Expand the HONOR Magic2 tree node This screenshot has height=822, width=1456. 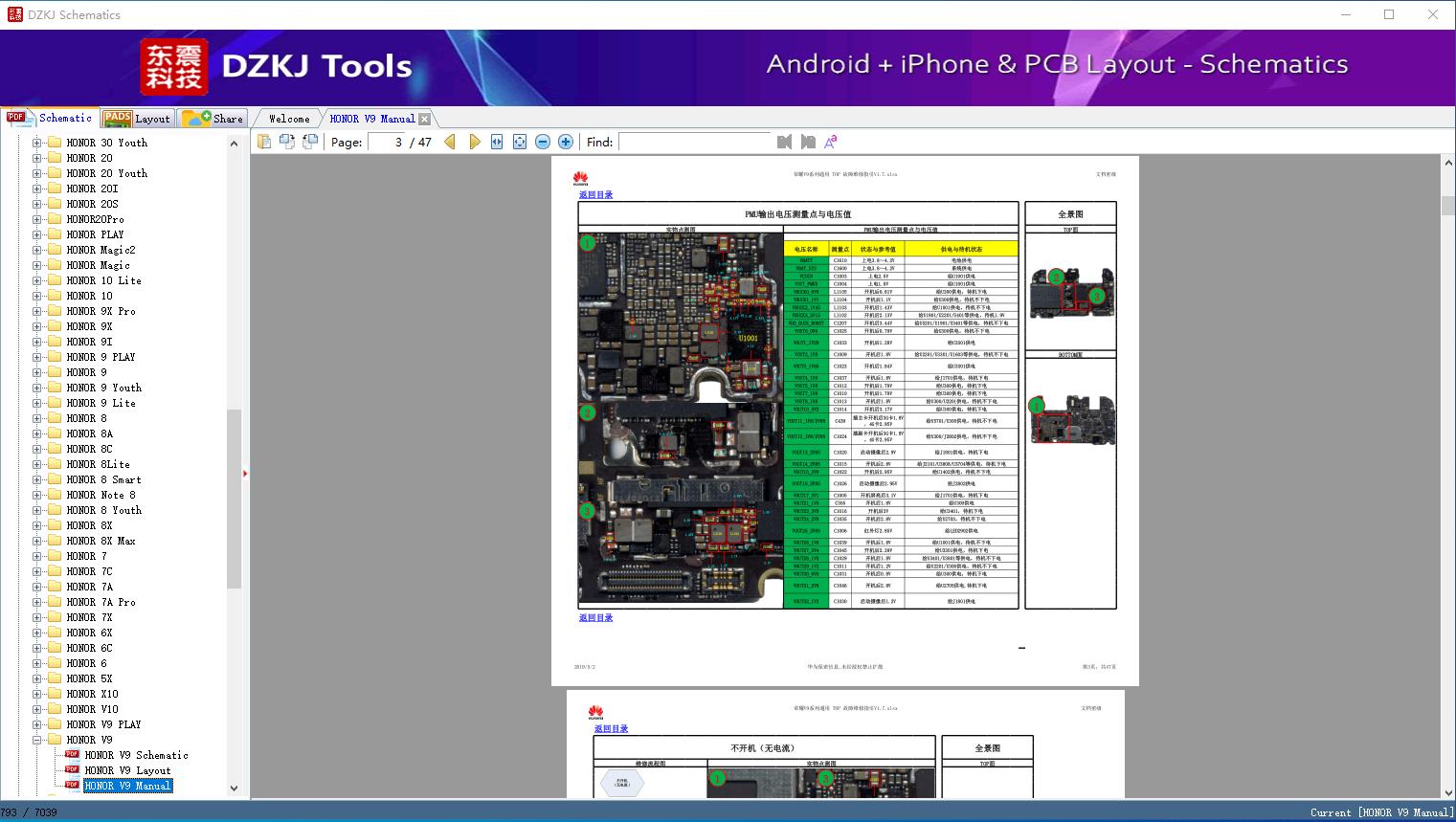[37, 250]
